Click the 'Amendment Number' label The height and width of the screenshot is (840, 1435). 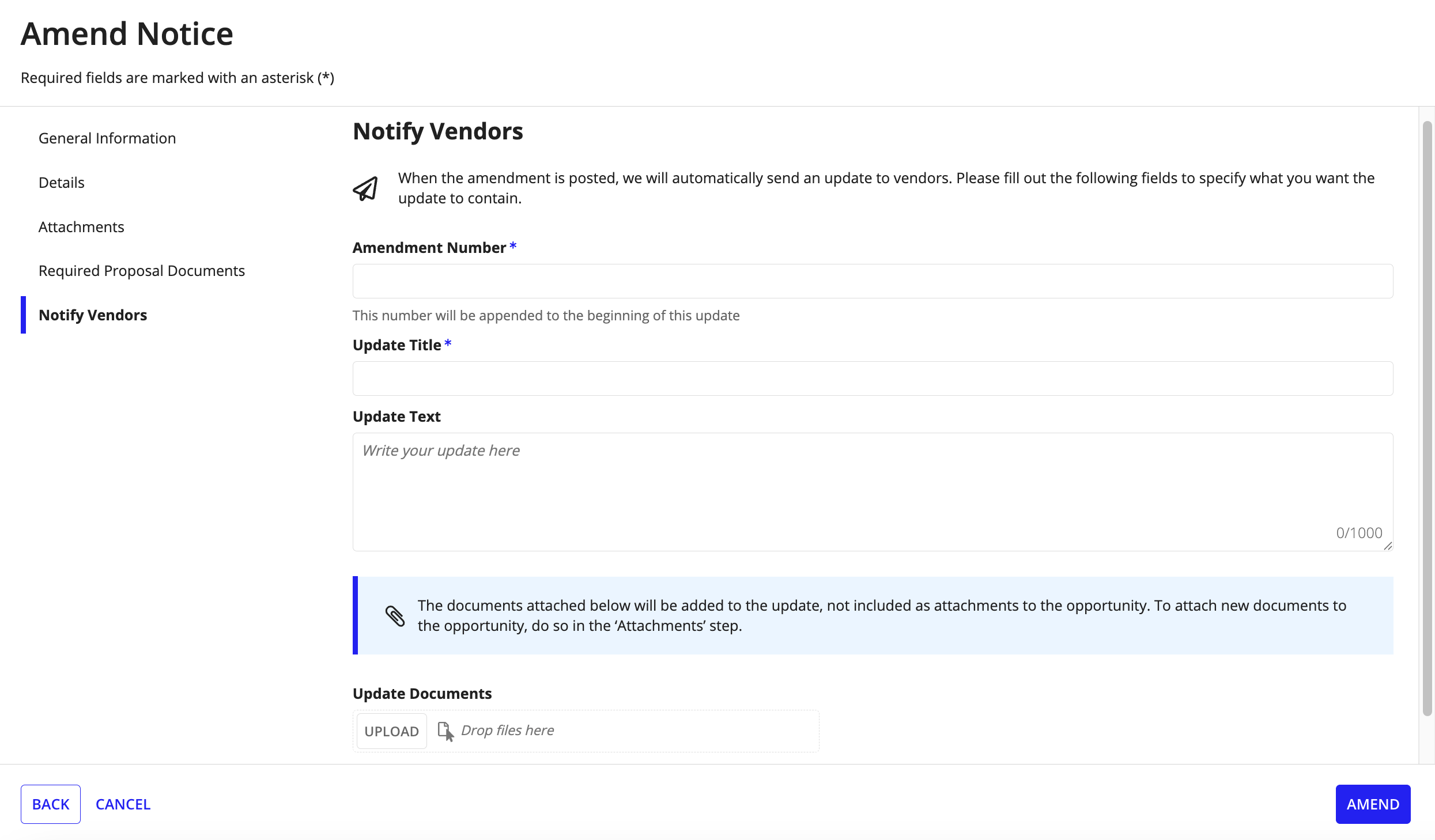click(429, 248)
